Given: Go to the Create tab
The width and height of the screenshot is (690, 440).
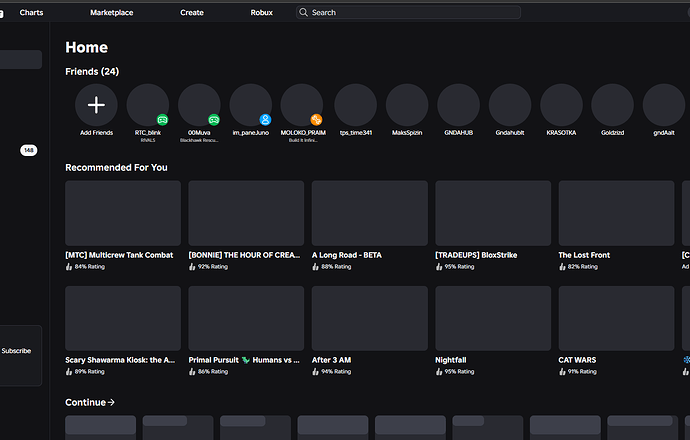Looking at the screenshot, I should pos(192,12).
